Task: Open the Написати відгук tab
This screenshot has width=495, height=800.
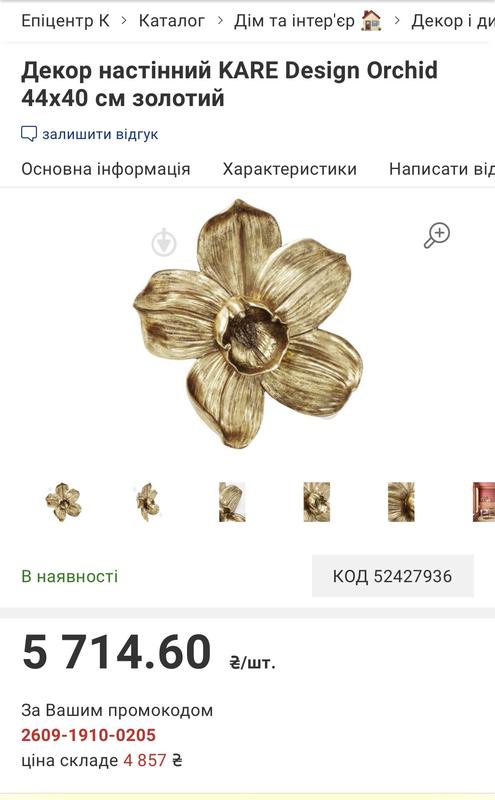Action: click(442, 169)
